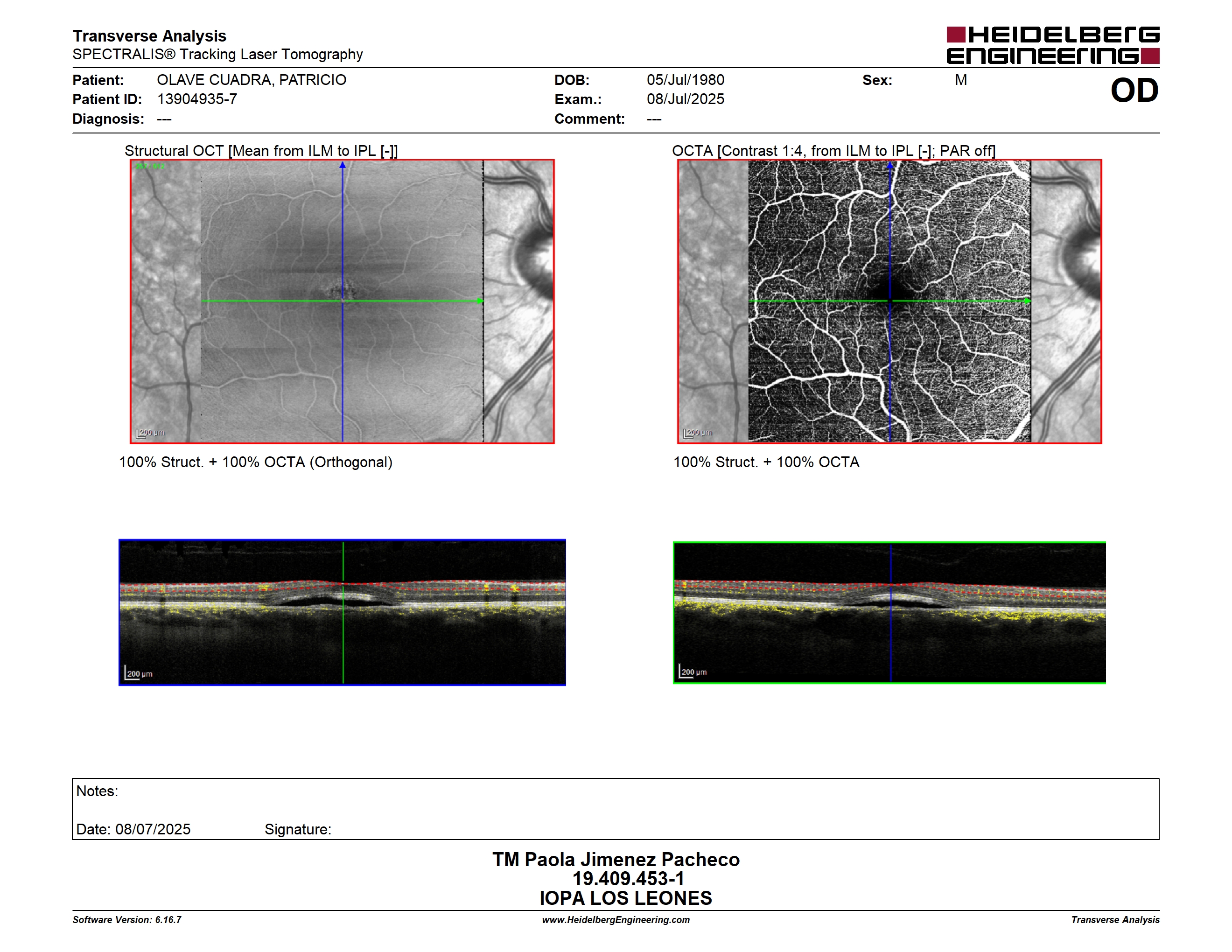Click the 200 µm scale bar in Structural OCT image

click(x=150, y=433)
